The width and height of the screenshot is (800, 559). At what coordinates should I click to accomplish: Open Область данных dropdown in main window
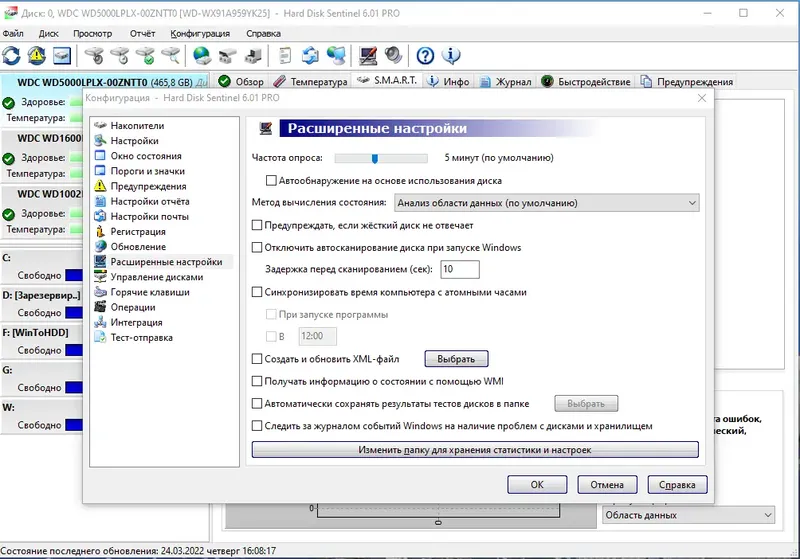tap(688, 515)
